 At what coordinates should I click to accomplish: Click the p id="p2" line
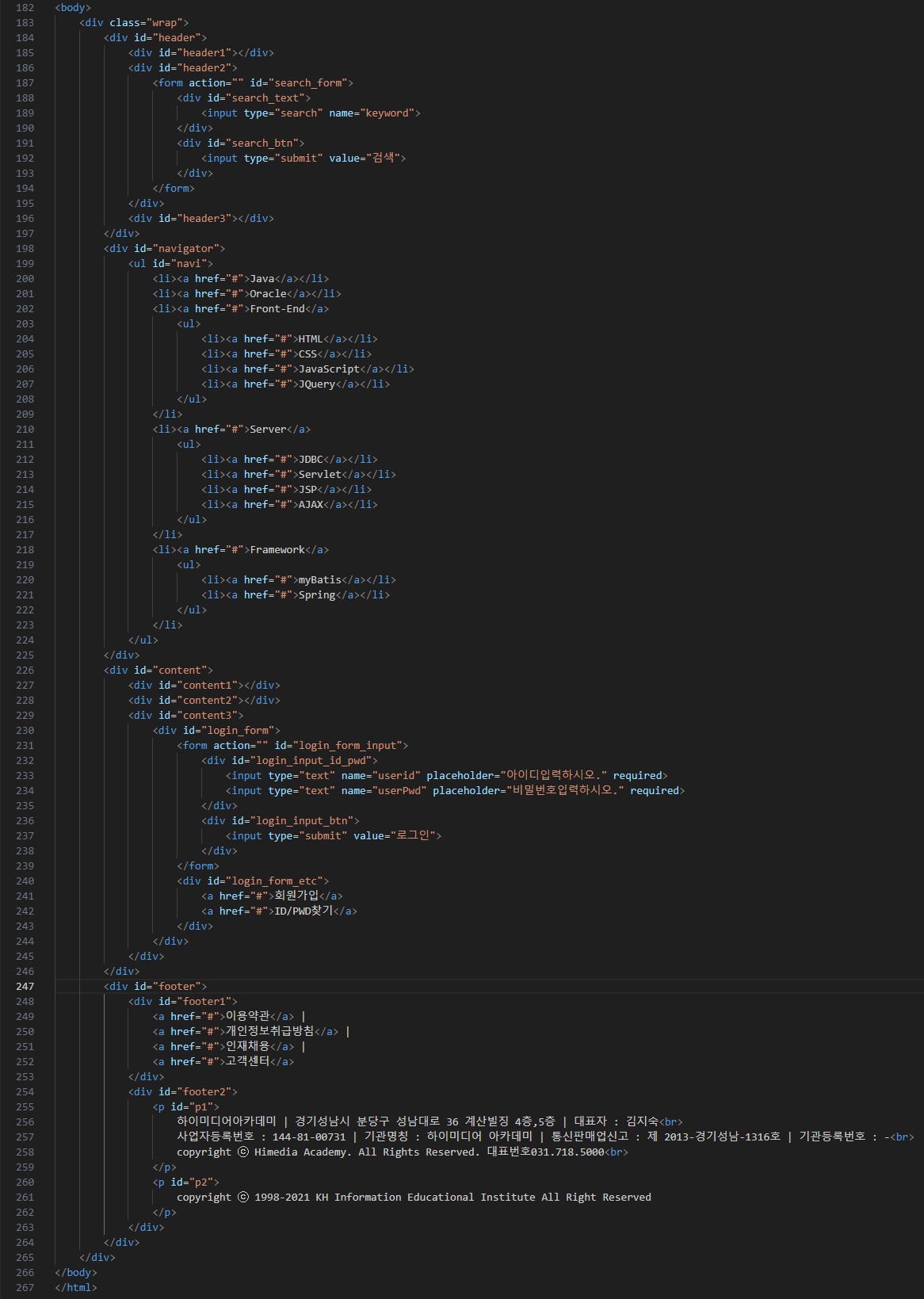(x=186, y=1182)
